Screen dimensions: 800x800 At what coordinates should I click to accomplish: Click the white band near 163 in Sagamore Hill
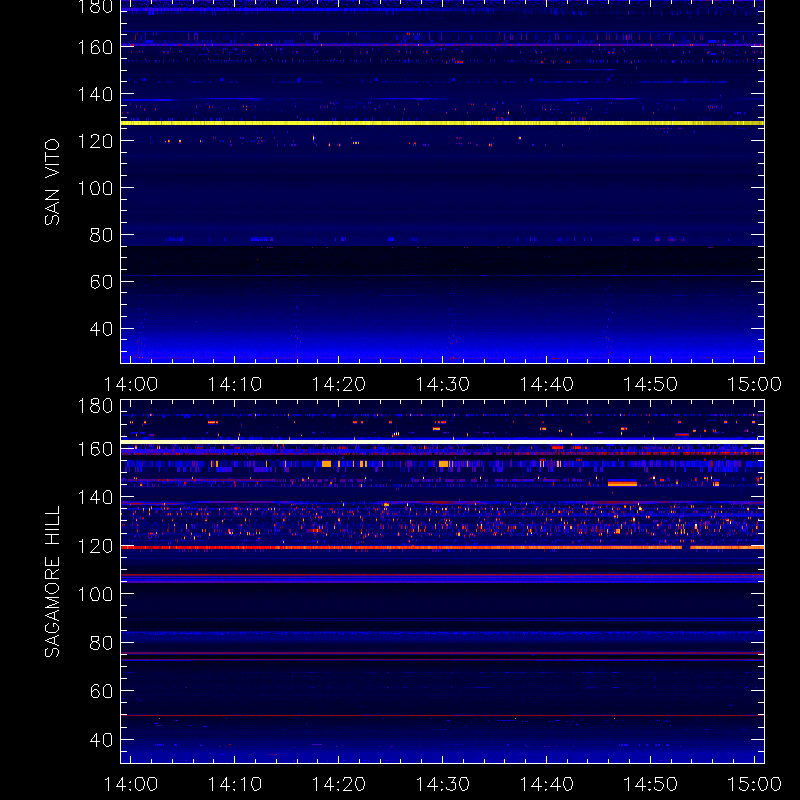point(442,441)
